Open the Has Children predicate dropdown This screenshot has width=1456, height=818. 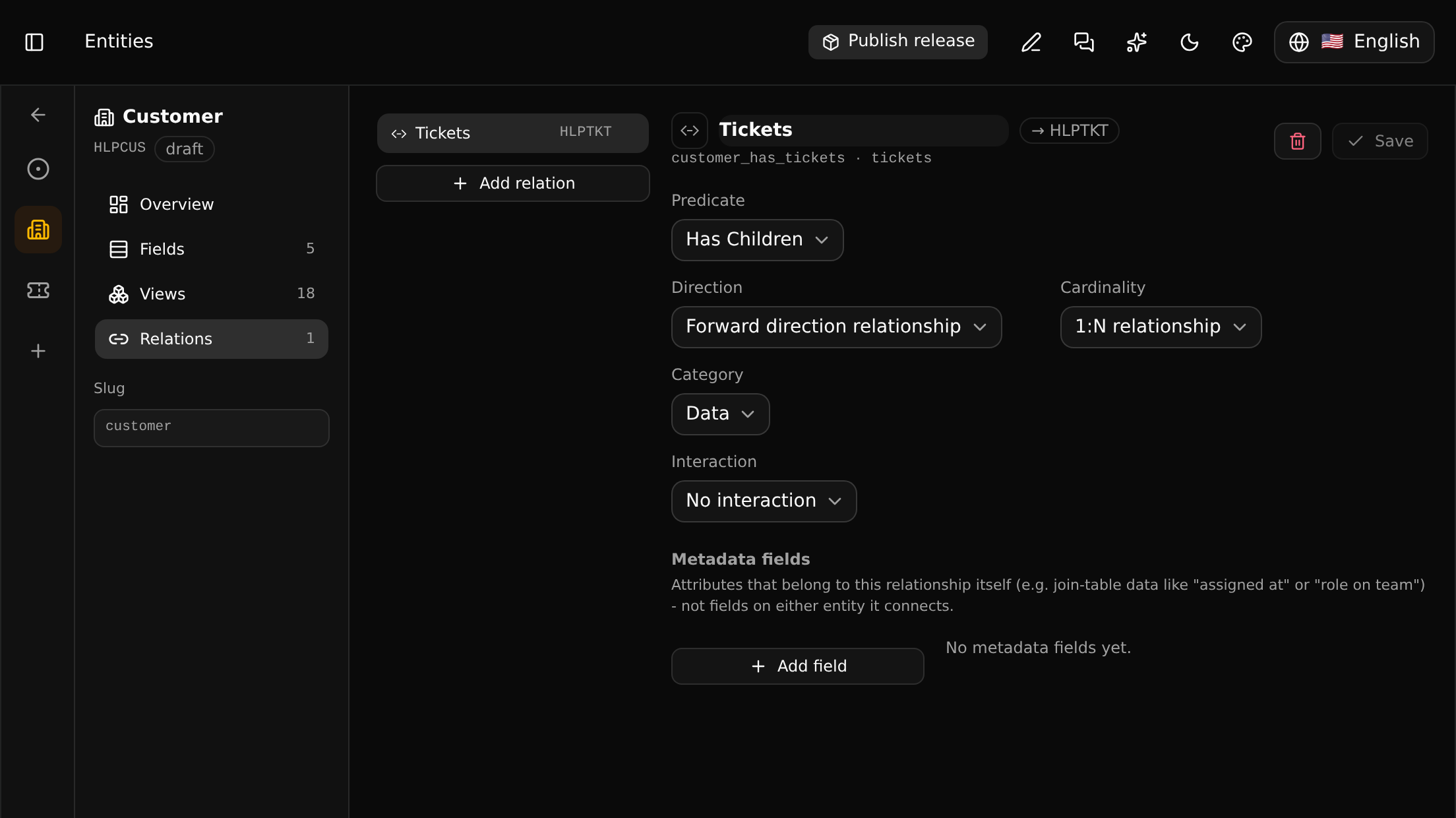[758, 240]
